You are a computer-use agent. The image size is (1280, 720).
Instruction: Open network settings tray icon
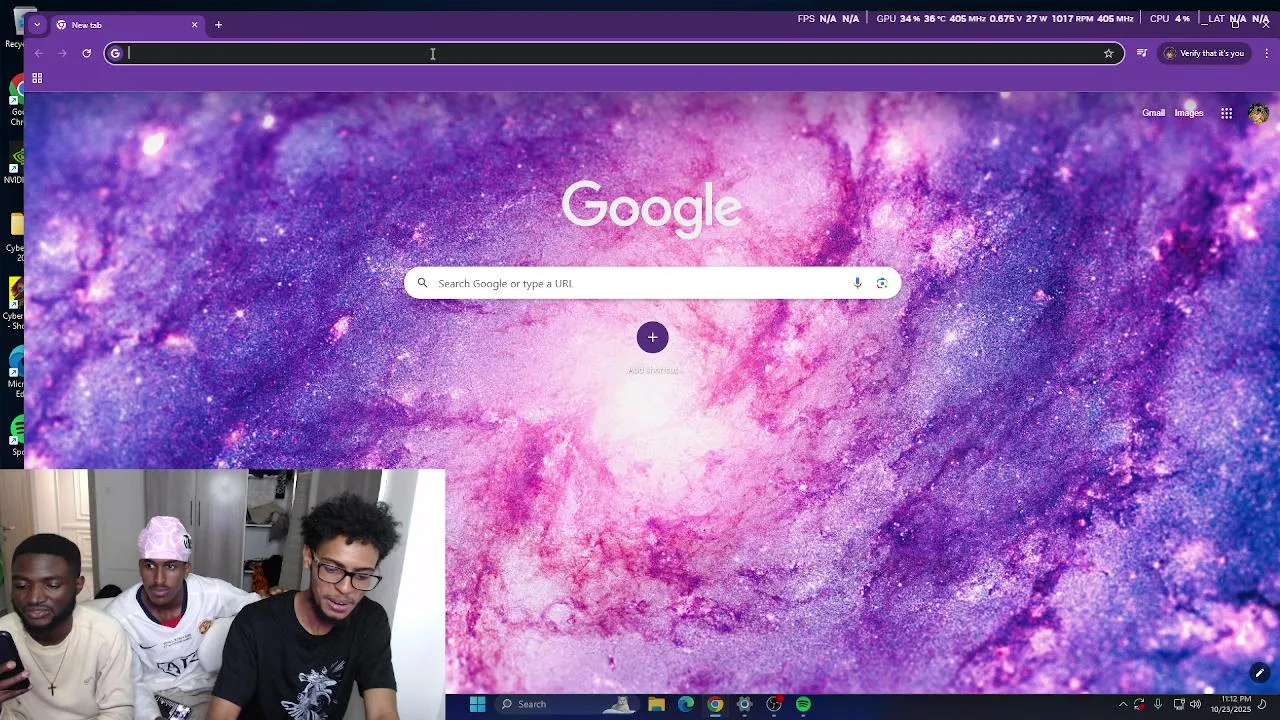point(1178,704)
